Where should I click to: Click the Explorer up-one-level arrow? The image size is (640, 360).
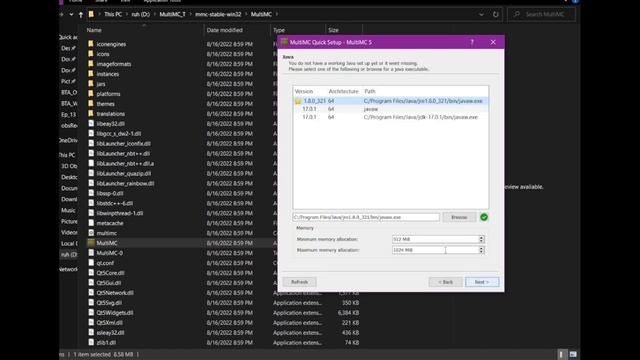(81, 14)
